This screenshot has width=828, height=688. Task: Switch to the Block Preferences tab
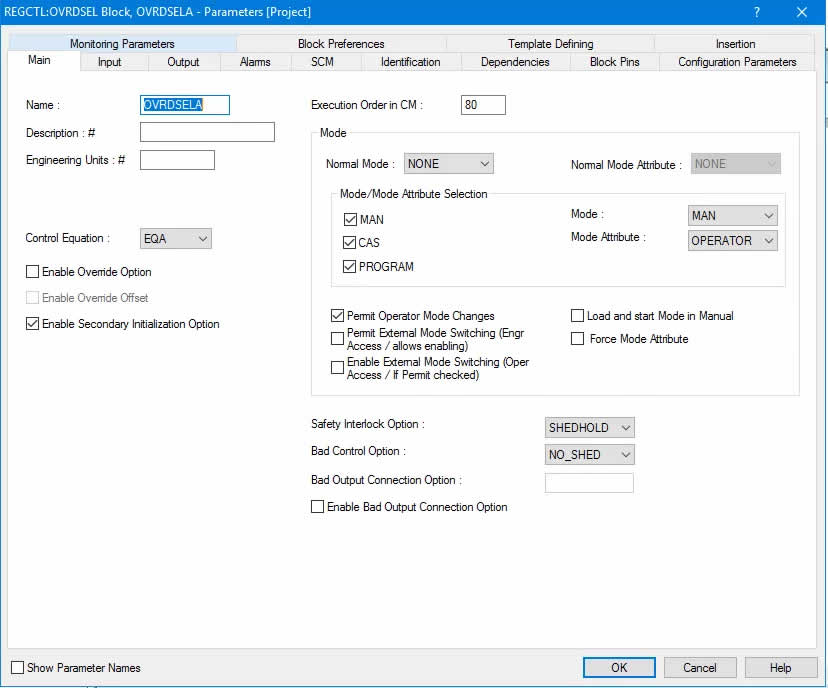341,44
